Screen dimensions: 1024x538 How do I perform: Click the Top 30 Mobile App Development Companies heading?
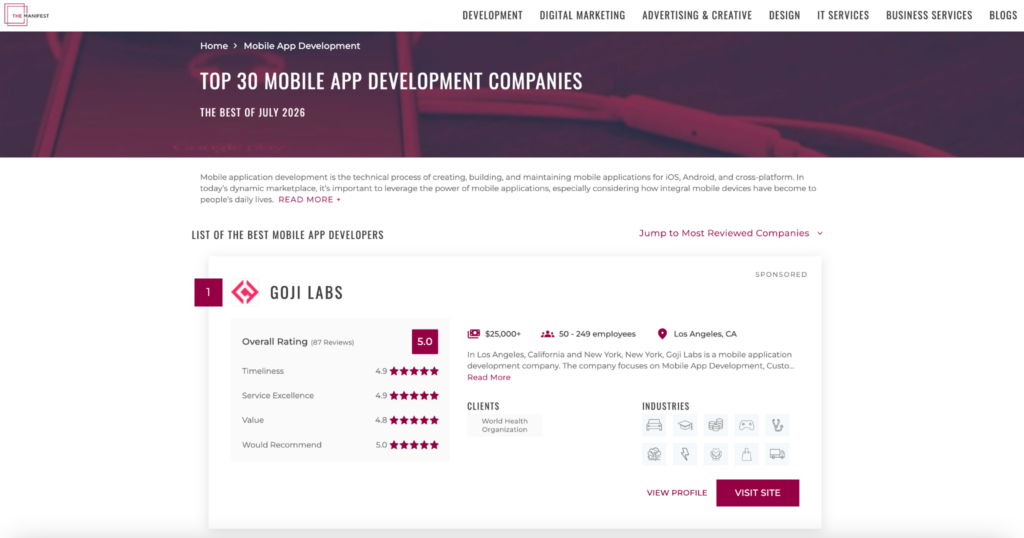pos(391,81)
